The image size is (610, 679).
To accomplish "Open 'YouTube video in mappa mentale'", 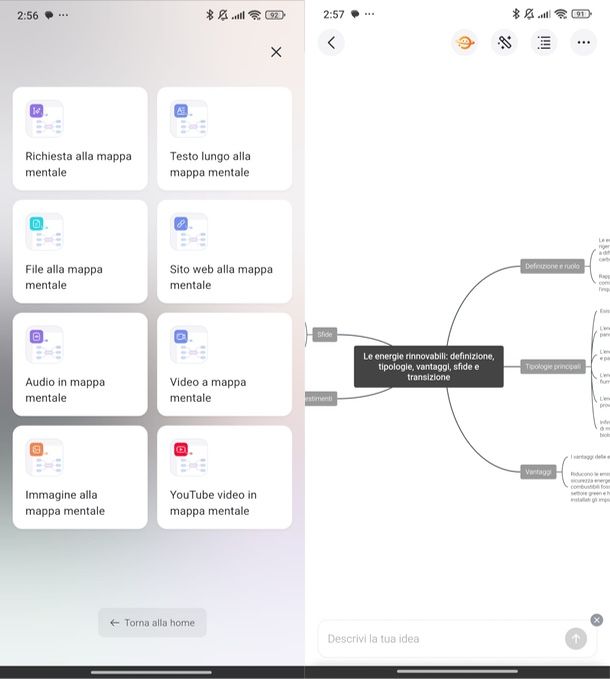I will 224,477.
